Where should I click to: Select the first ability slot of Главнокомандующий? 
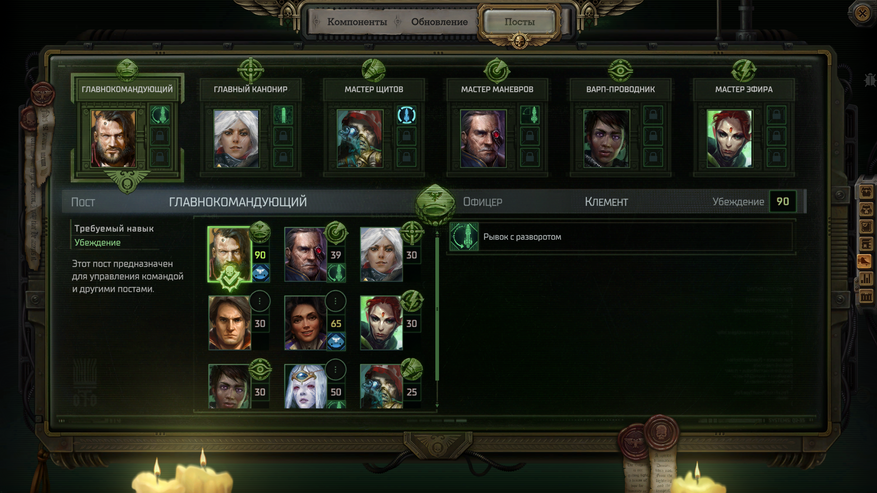coord(160,116)
